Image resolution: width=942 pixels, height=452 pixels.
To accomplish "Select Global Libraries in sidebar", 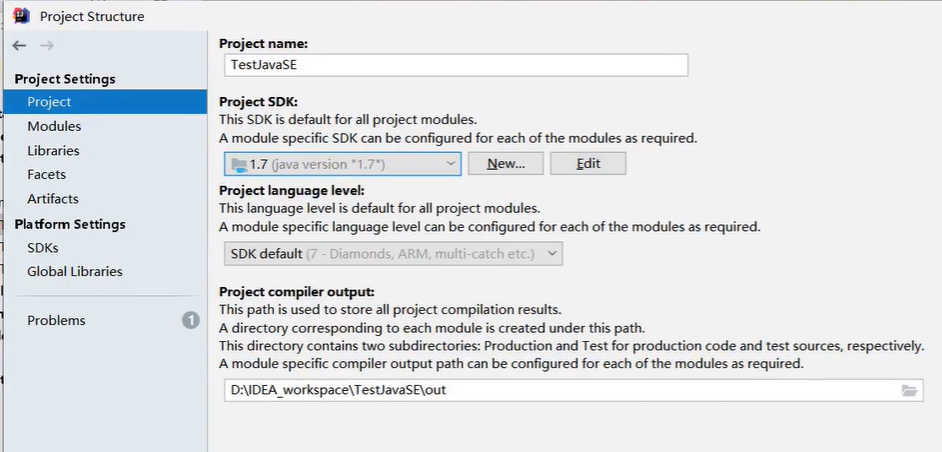I will coord(75,271).
